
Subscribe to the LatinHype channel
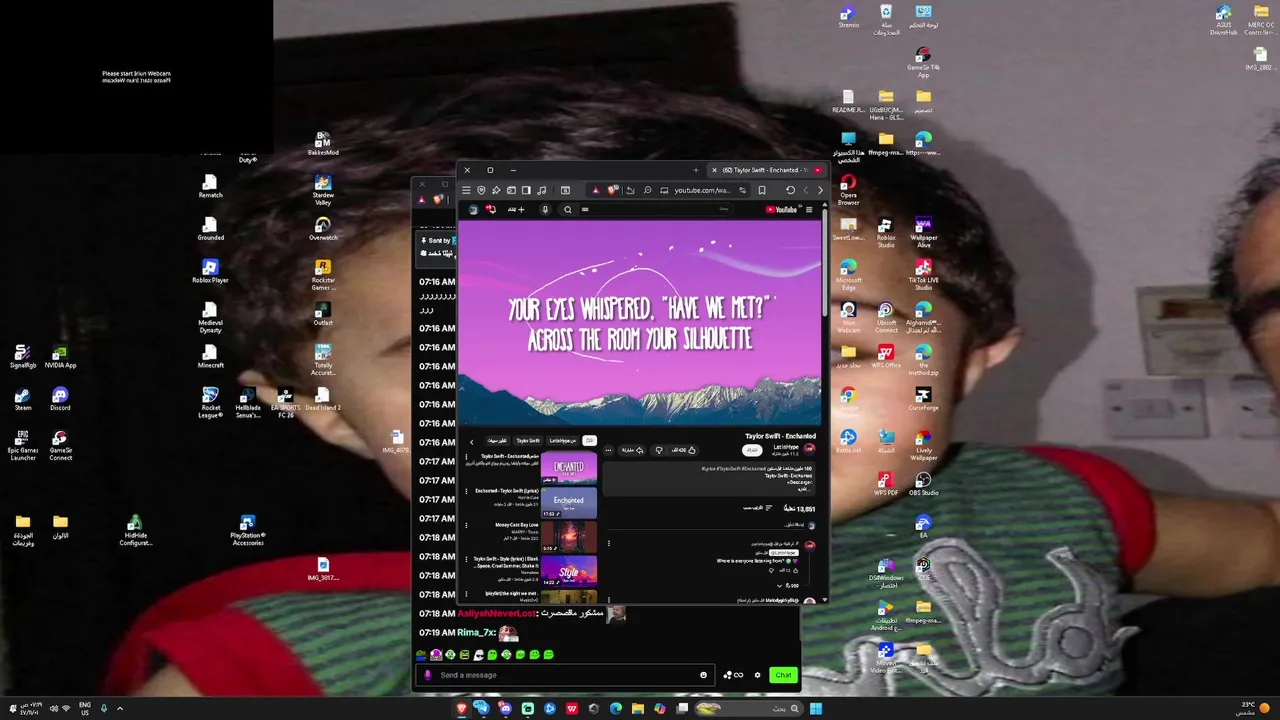pyautogui.click(x=752, y=450)
